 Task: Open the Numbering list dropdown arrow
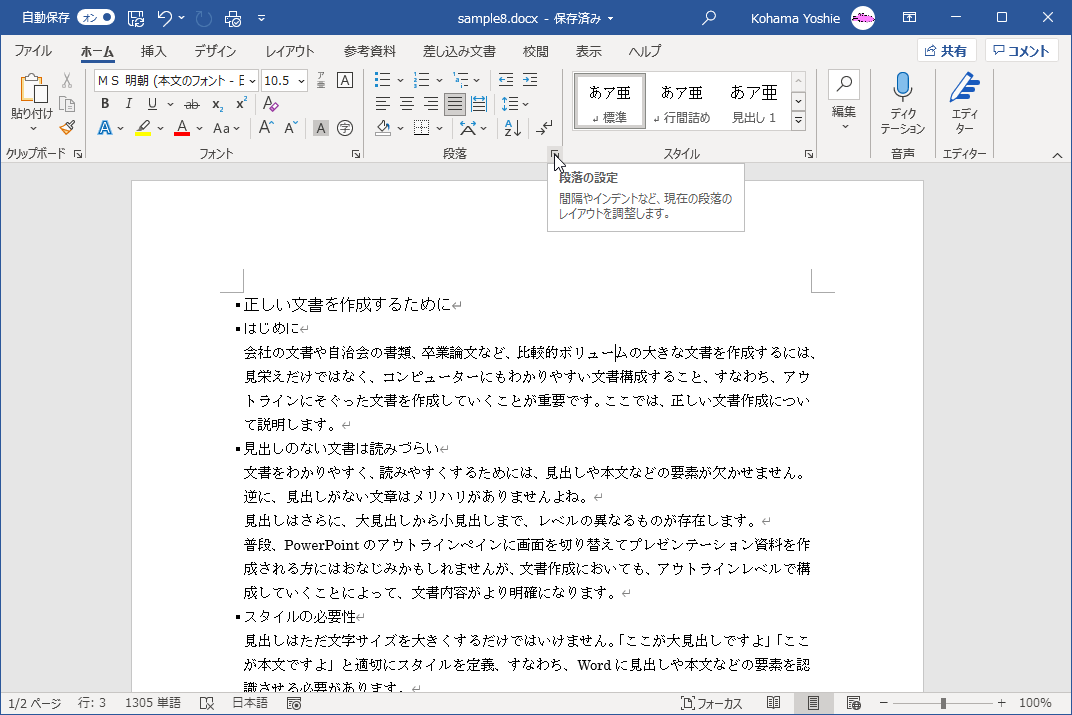[439, 81]
